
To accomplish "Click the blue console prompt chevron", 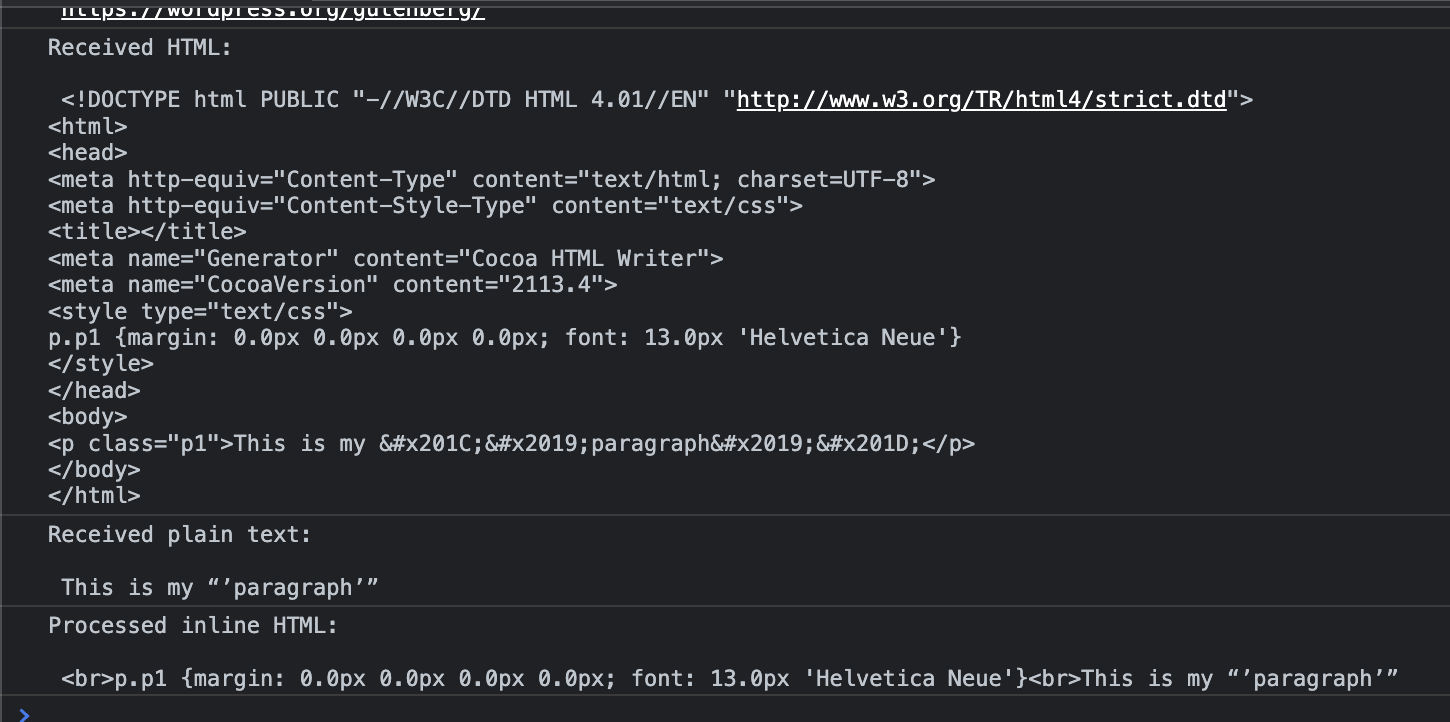I will pyautogui.click(x=25, y=714).
